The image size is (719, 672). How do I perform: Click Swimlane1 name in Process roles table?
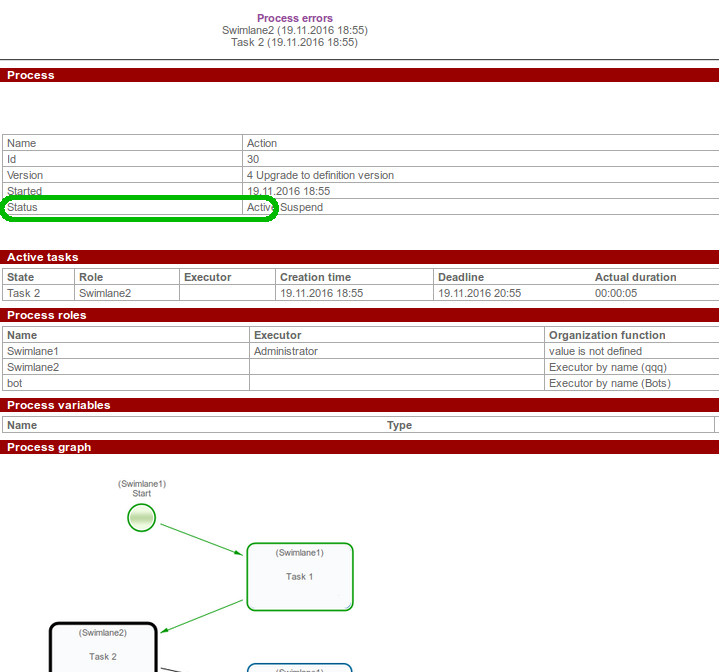[x=33, y=351]
